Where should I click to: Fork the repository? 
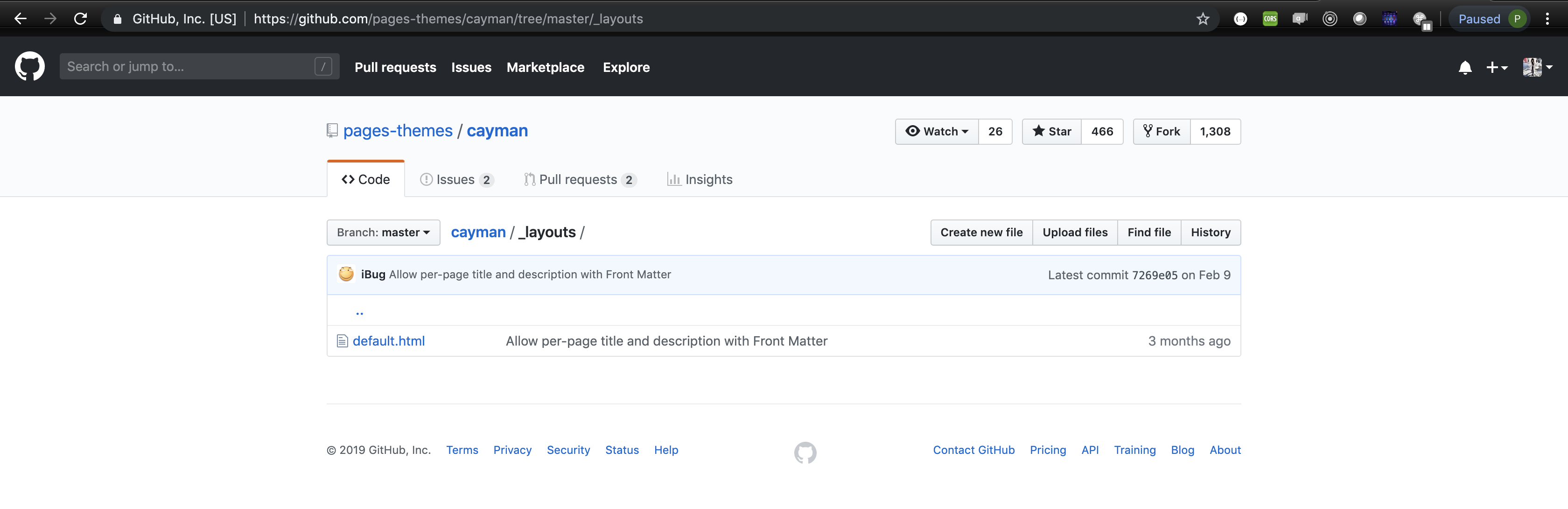(1162, 132)
